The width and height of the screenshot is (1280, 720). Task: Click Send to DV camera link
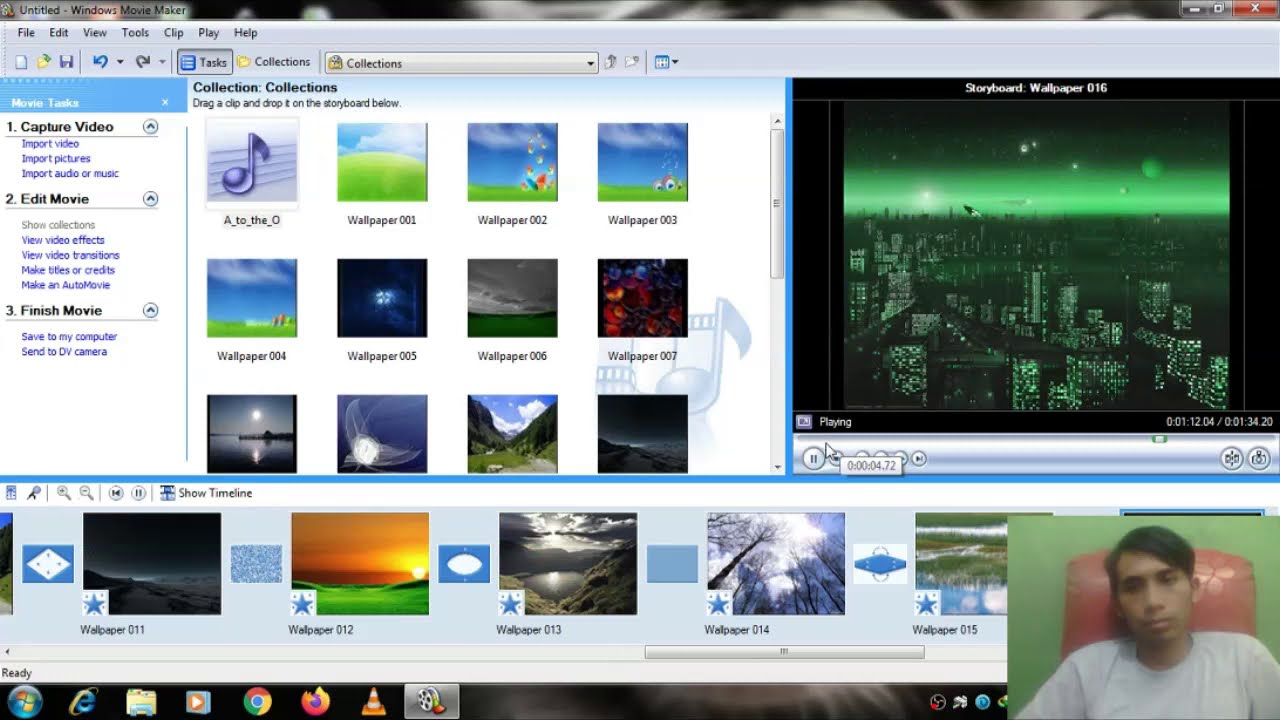64,352
